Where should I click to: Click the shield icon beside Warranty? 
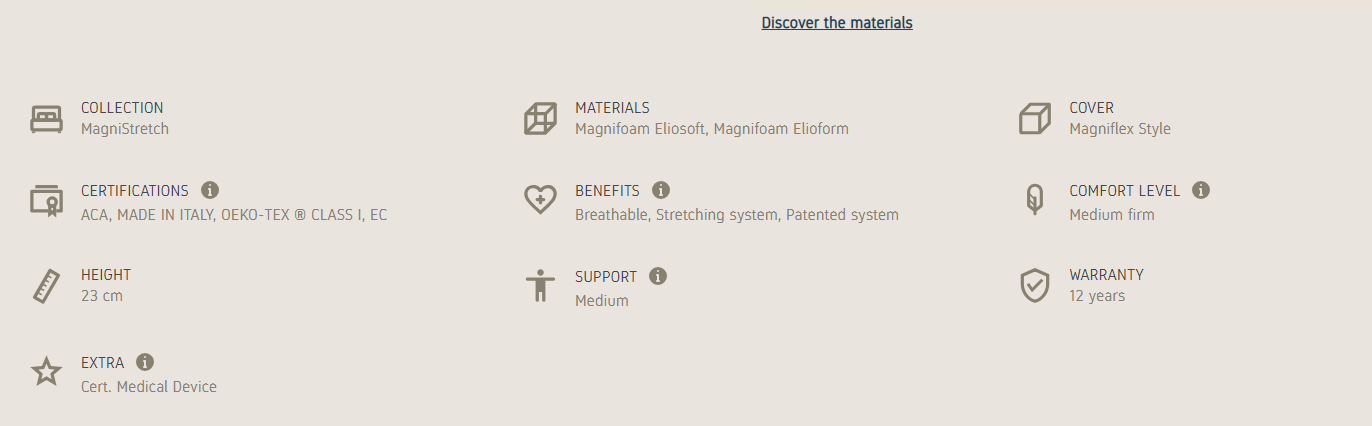tap(1034, 286)
